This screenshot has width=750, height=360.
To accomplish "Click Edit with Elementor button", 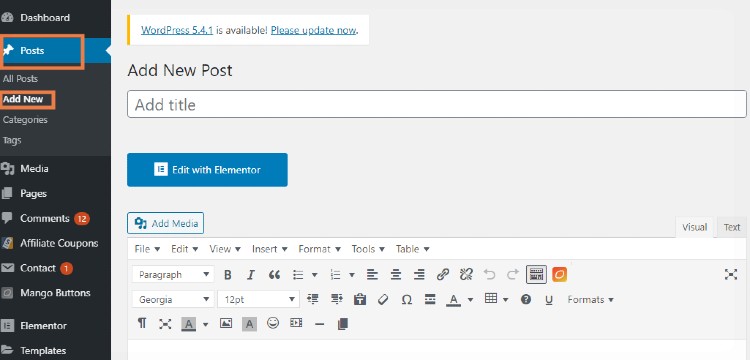I will (x=207, y=170).
